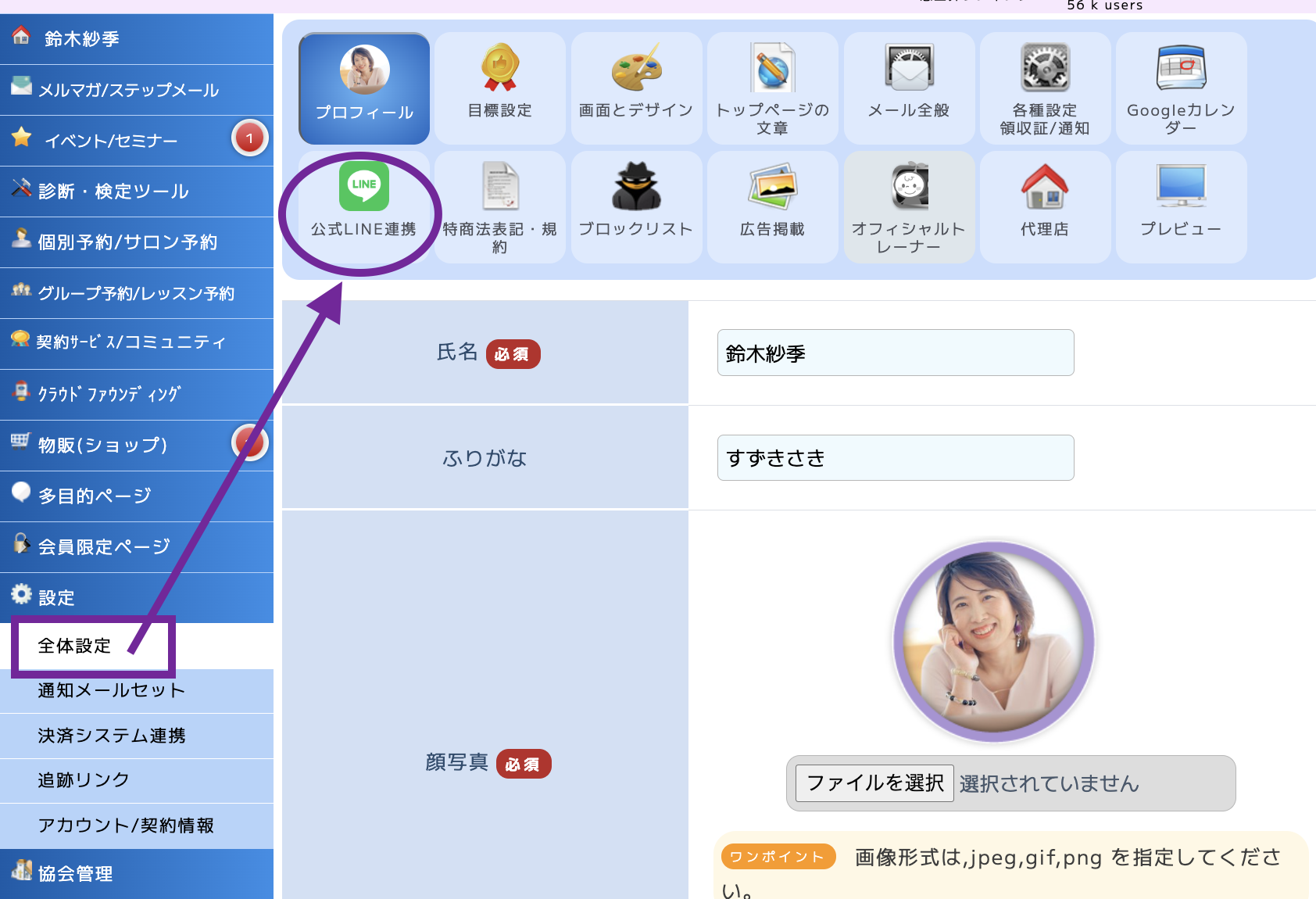Click the 広告掲載 photos icon
Screen dimensions: 1316x899
point(772,205)
